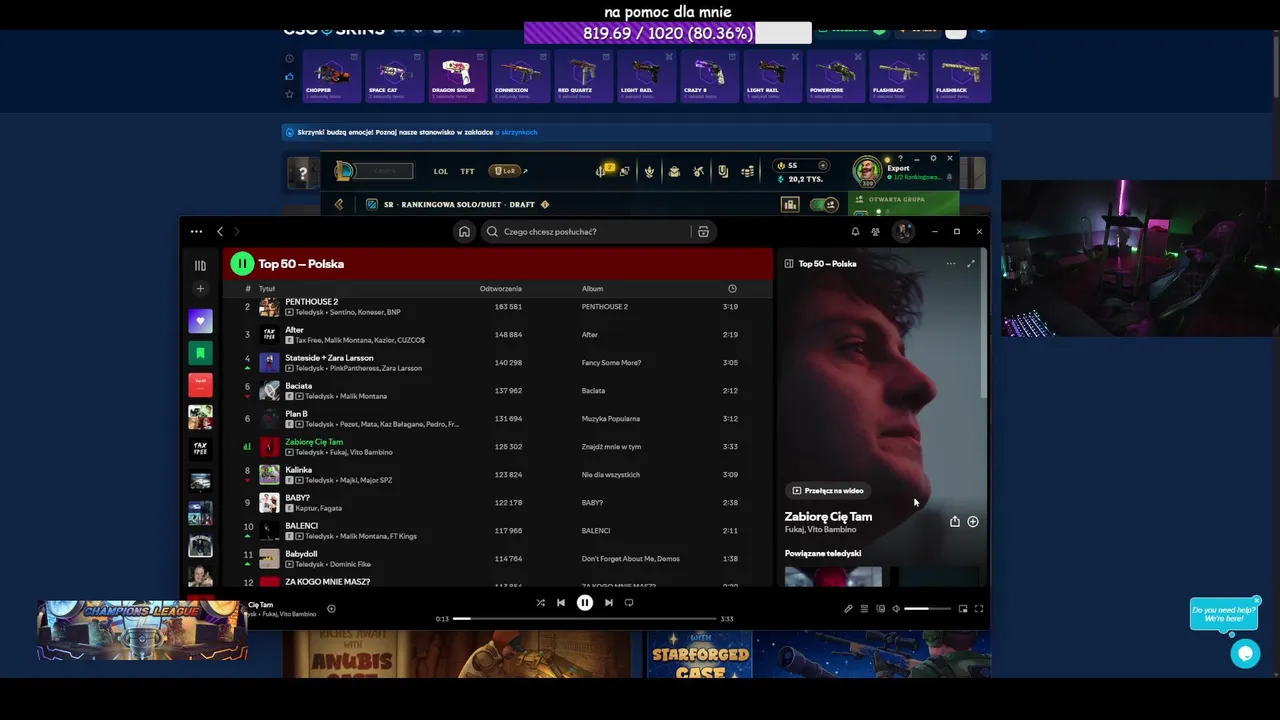Click the first related music video thumbnail
The height and width of the screenshot is (720, 1280).
(833, 577)
